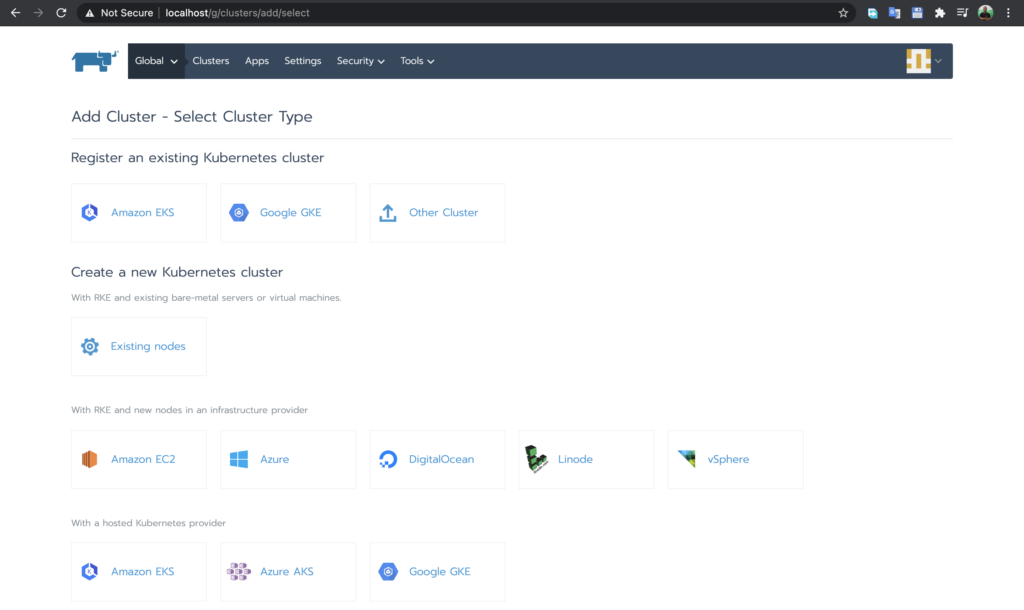Reload the page with refresh icon

pos(61,12)
